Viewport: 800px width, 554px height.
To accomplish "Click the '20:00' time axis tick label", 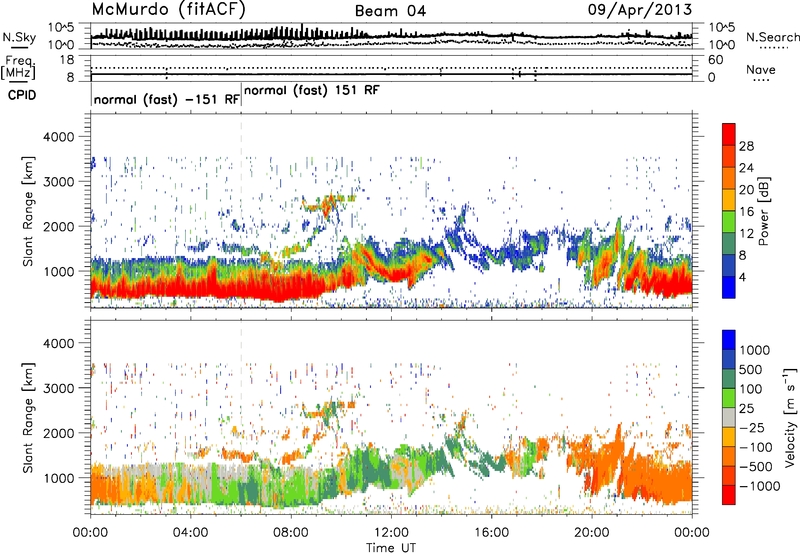I will pyautogui.click(x=592, y=533).
